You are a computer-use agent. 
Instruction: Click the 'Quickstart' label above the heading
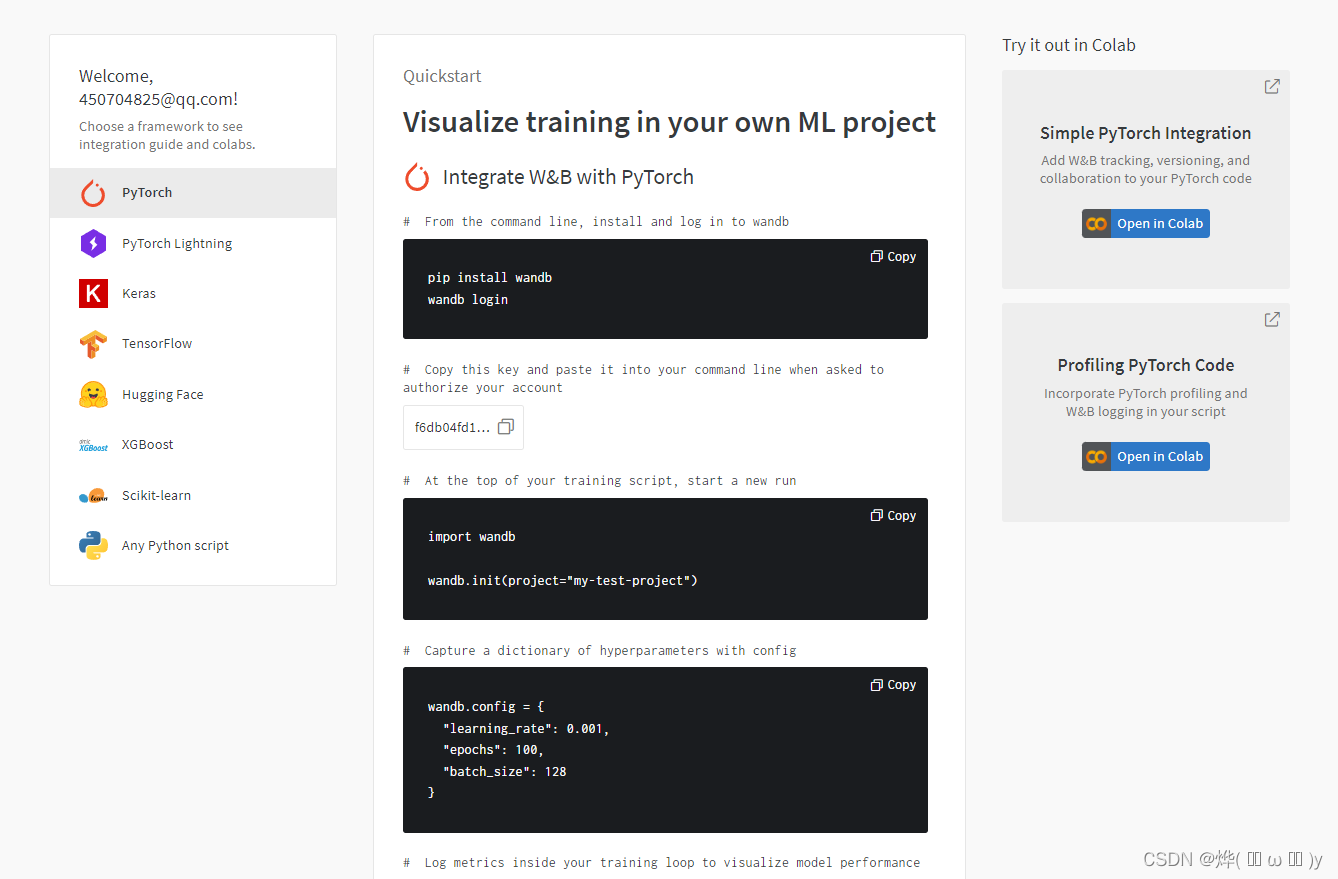[442, 76]
